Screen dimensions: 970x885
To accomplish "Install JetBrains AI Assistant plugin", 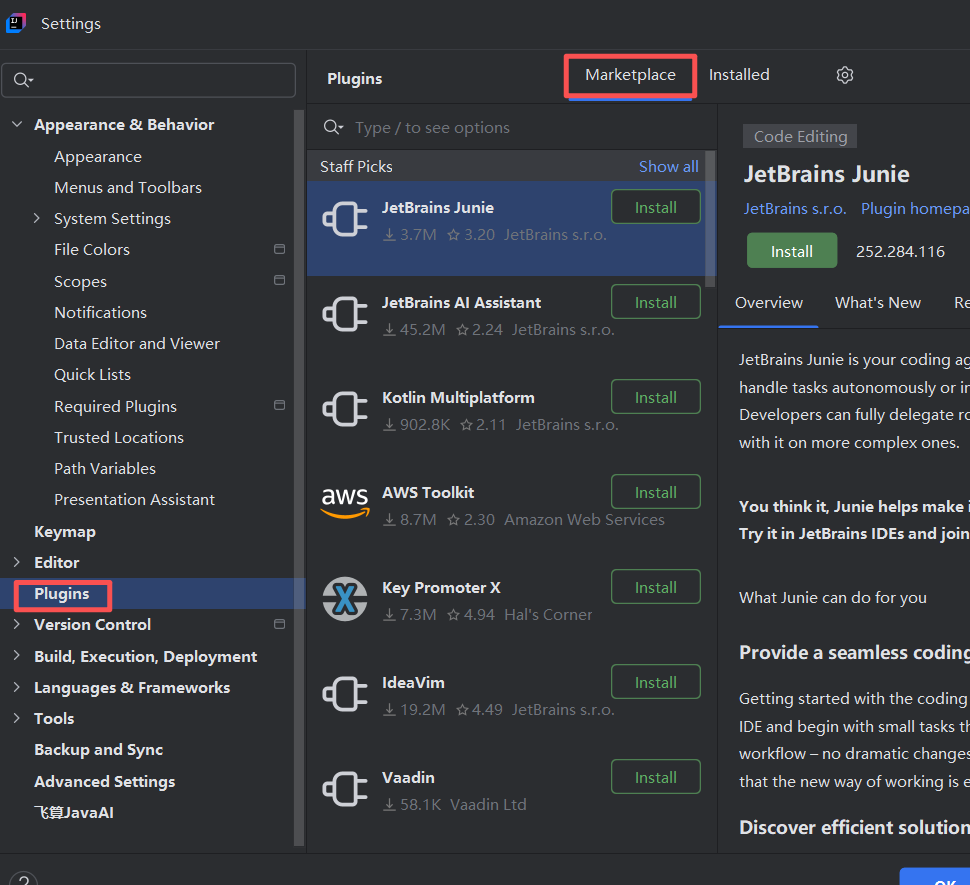I will click(x=656, y=302).
